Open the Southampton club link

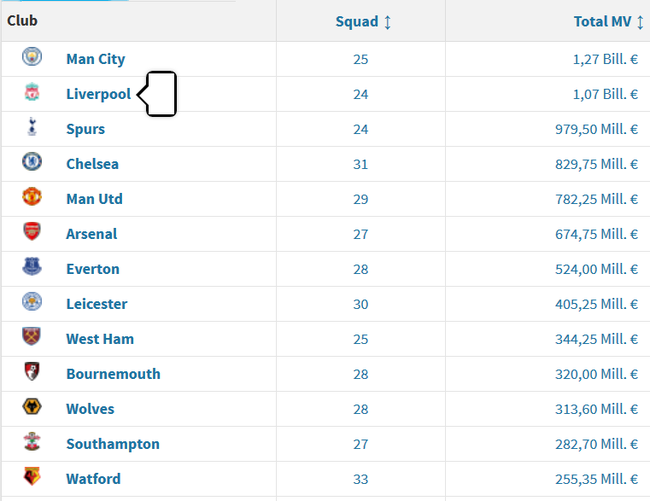coord(113,444)
